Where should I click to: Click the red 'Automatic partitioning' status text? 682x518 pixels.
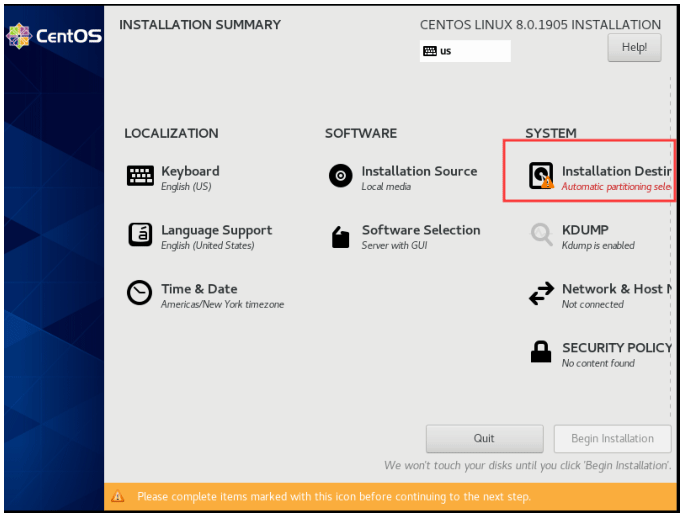pyautogui.click(x=615, y=187)
